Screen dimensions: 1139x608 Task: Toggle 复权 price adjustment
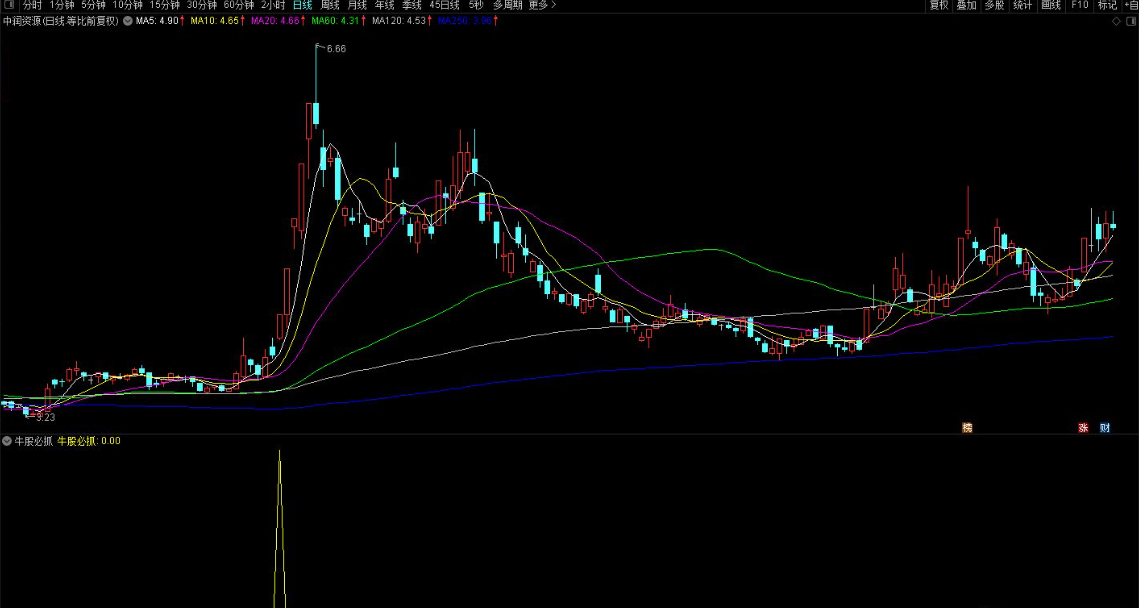[x=939, y=5]
